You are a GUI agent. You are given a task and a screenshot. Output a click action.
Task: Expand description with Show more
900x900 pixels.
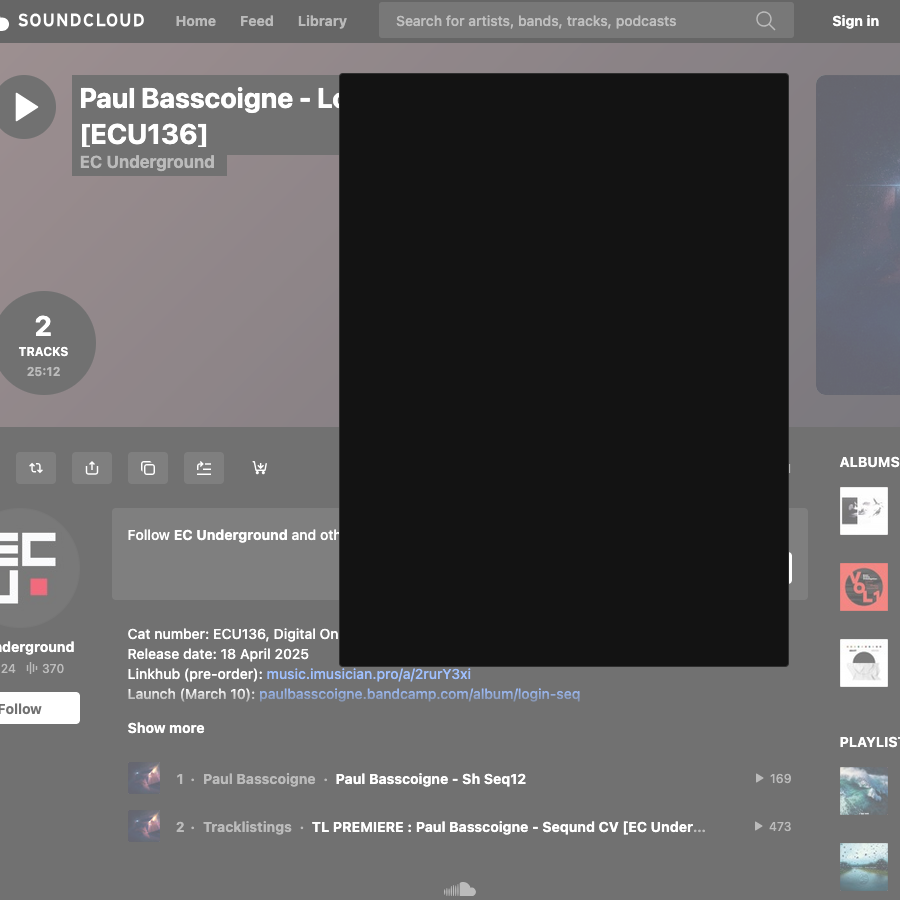(166, 728)
